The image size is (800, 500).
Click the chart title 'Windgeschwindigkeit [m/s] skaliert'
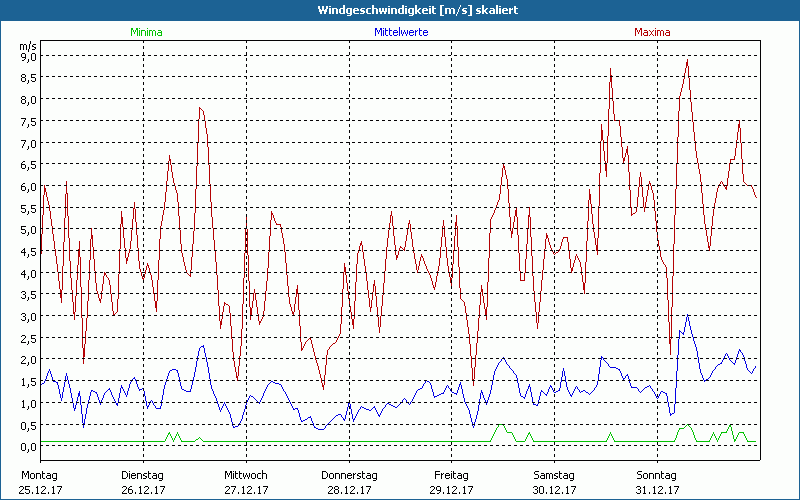point(399,9)
